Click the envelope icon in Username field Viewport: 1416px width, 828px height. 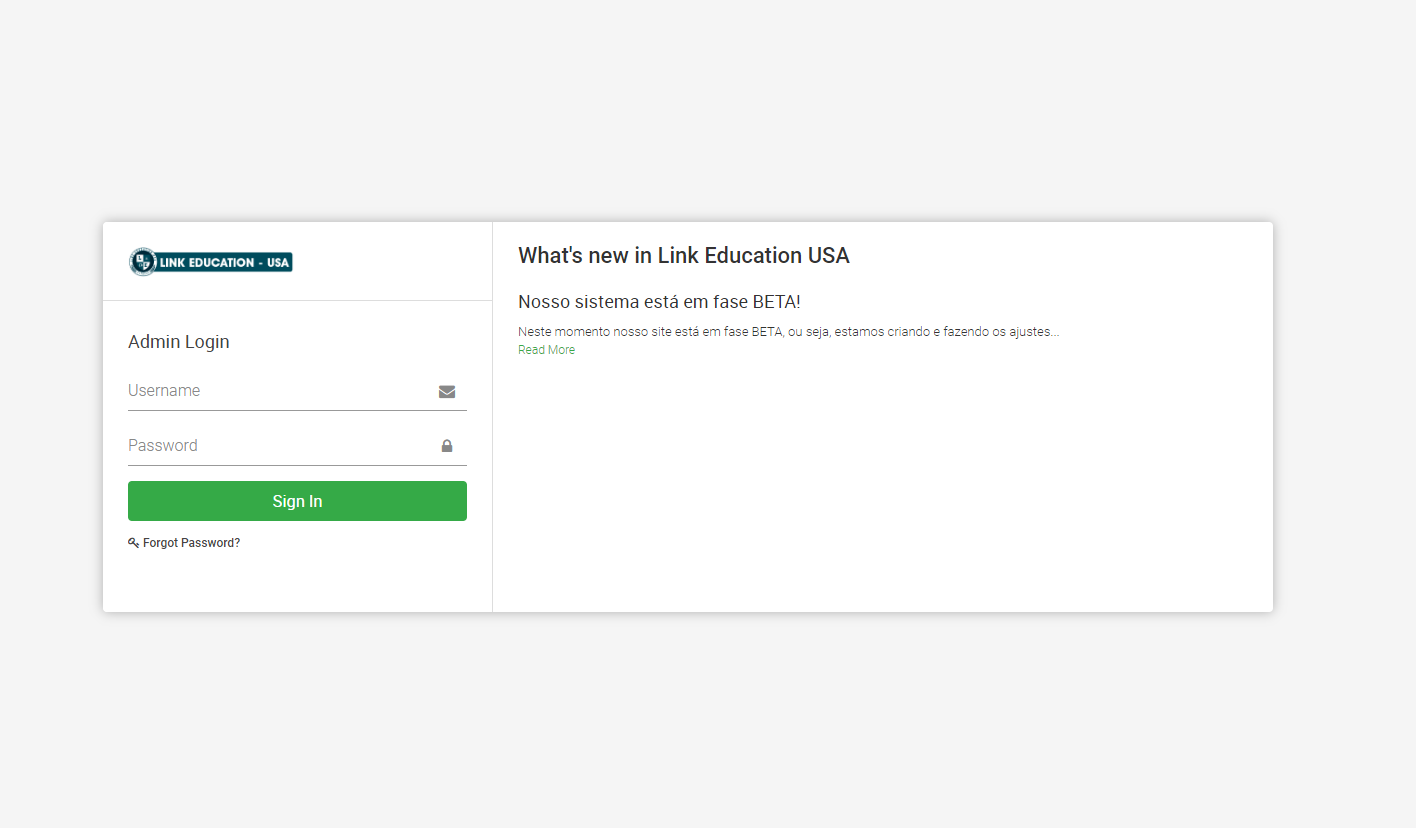click(447, 392)
